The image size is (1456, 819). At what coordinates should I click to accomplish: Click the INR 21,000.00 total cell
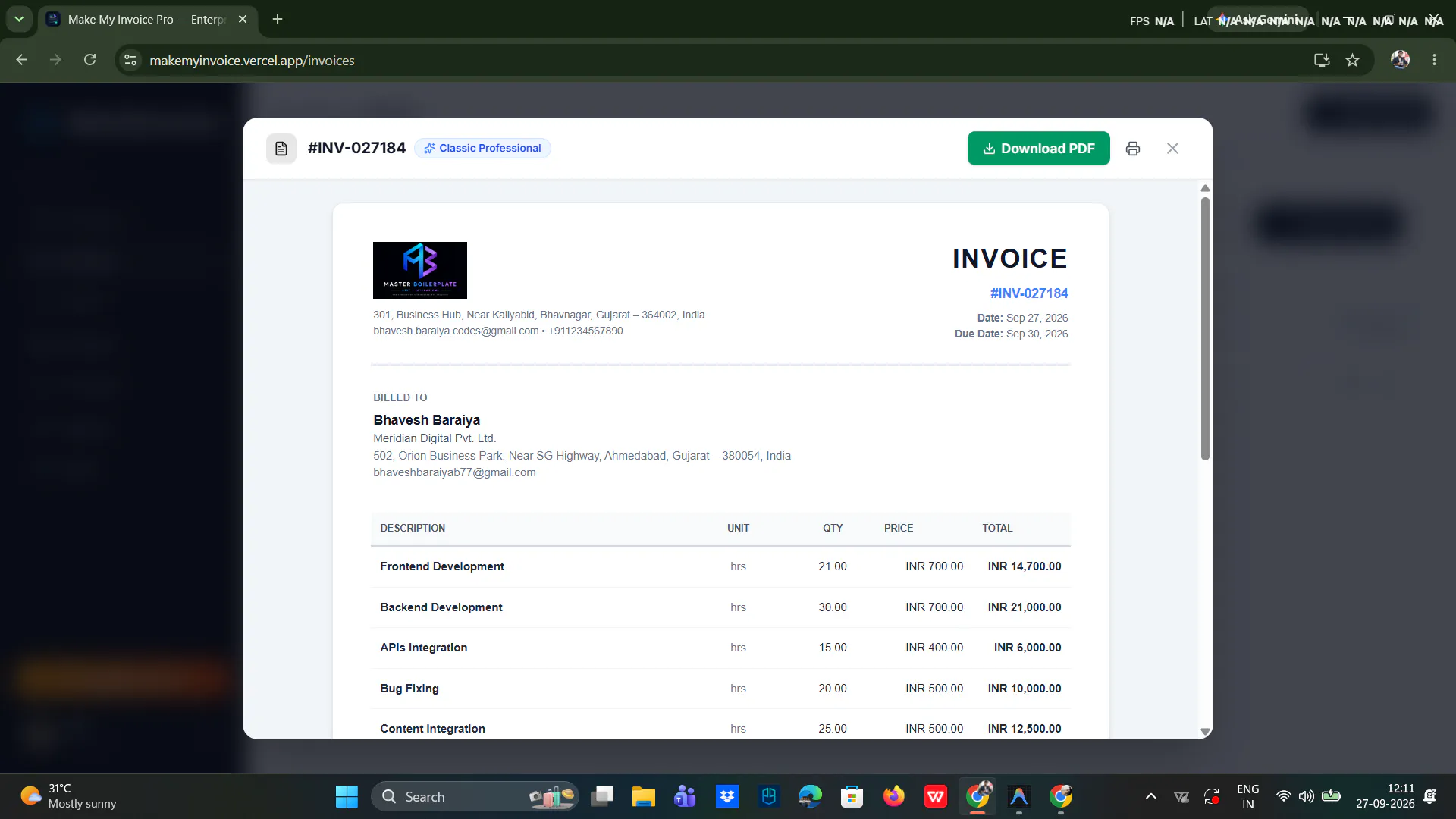tap(1024, 607)
